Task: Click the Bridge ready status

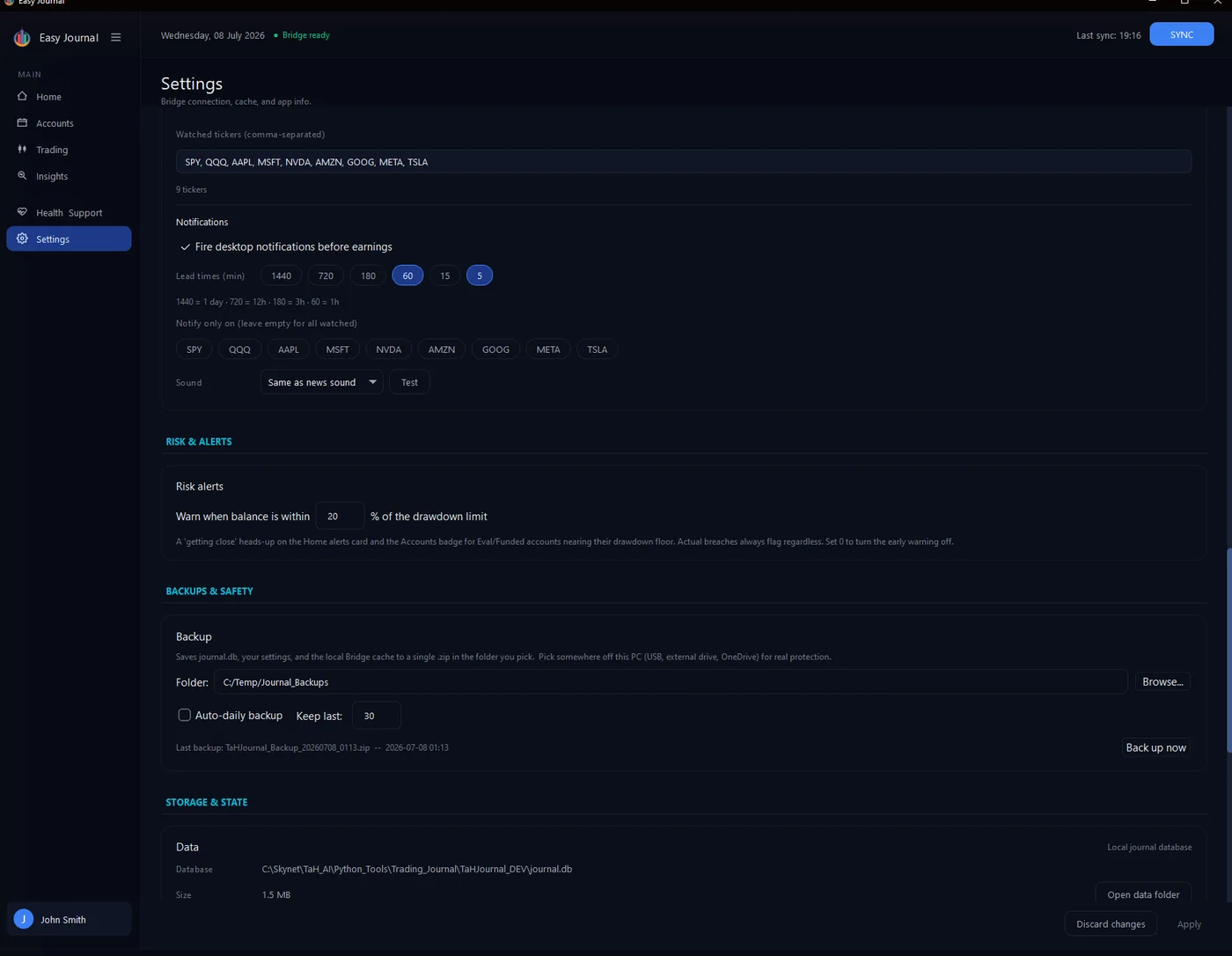Action: pos(302,35)
